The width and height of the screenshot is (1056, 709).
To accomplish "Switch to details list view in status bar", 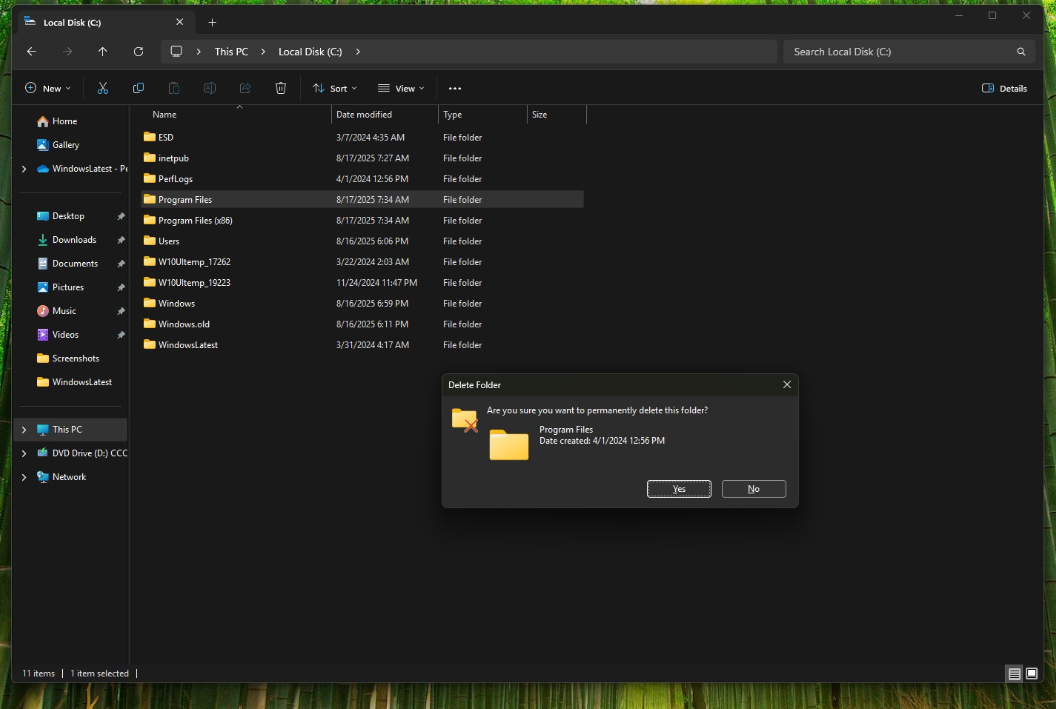I will (x=1014, y=674).
